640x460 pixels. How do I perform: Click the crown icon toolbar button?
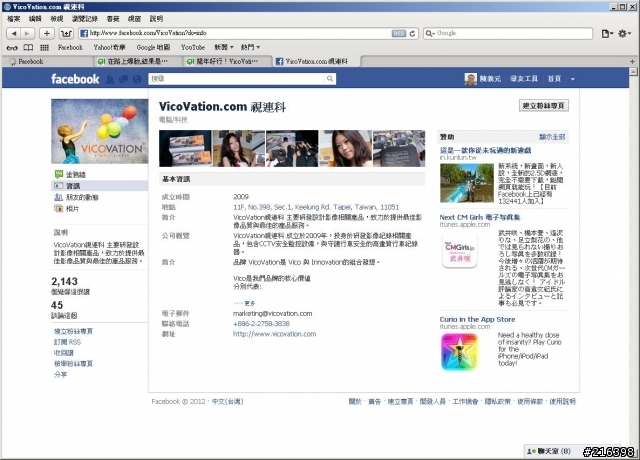[x=66, y=33]
